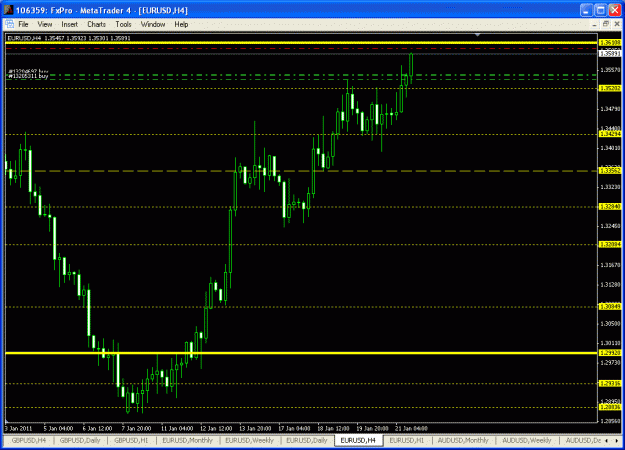Click the yellow 1.32084 price label
This screenshot has height=450, width=625.
(x=610, y=244)
